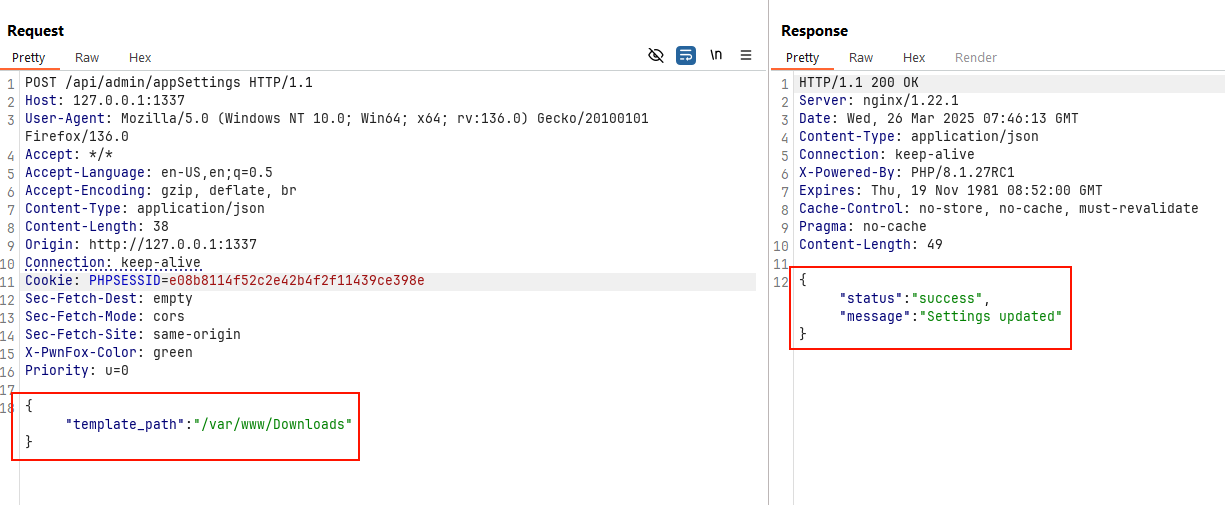Click the Origin header line
This screenshot has height=505, width=1225.
(141, 245)
